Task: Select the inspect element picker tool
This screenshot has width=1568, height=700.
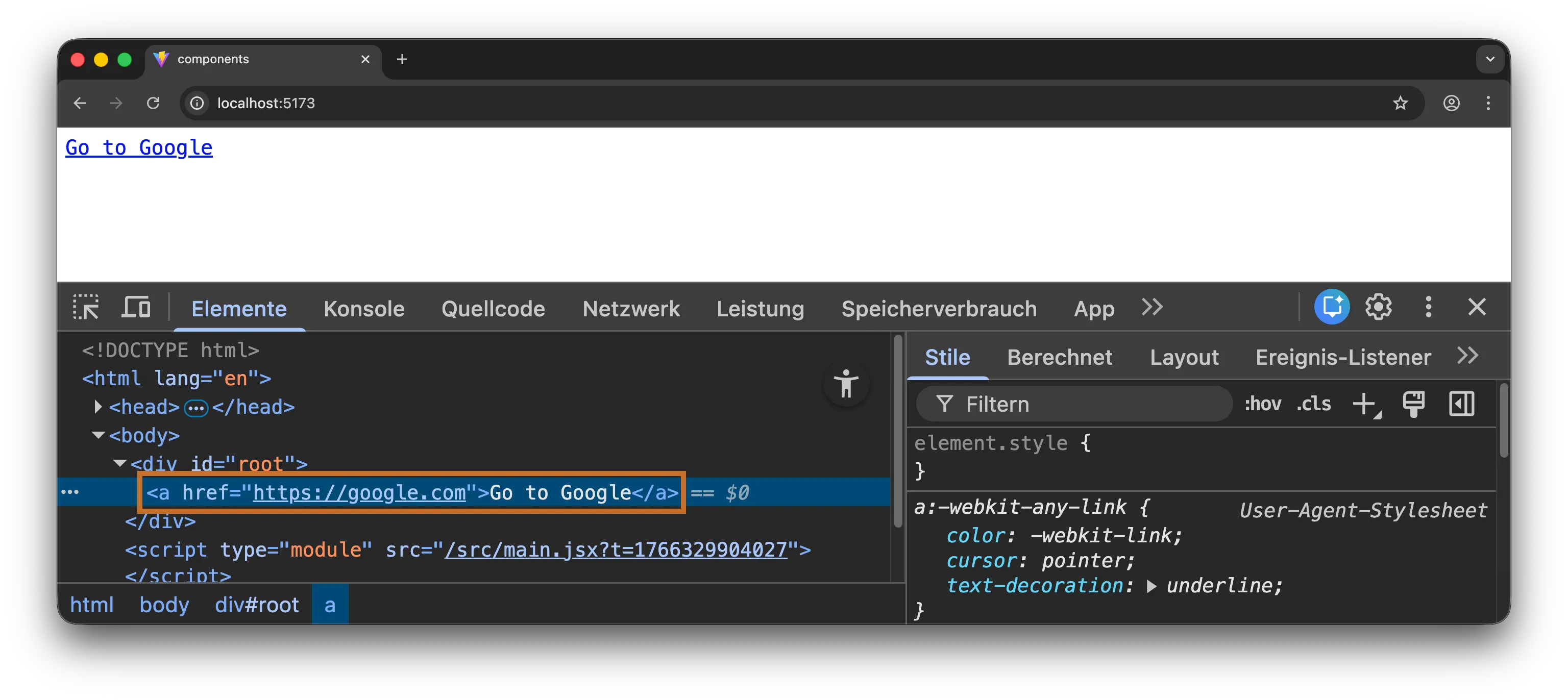Action: (86, 307)
